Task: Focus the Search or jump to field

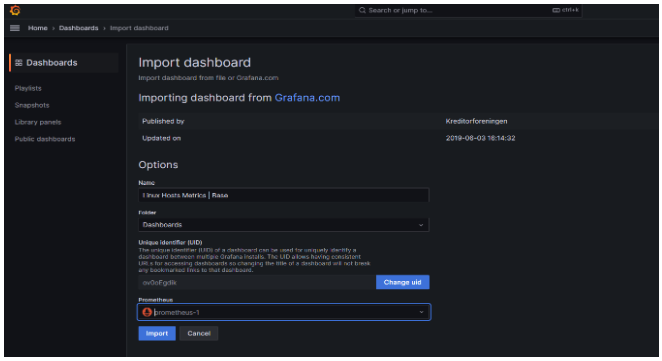Action: [468, 10]
